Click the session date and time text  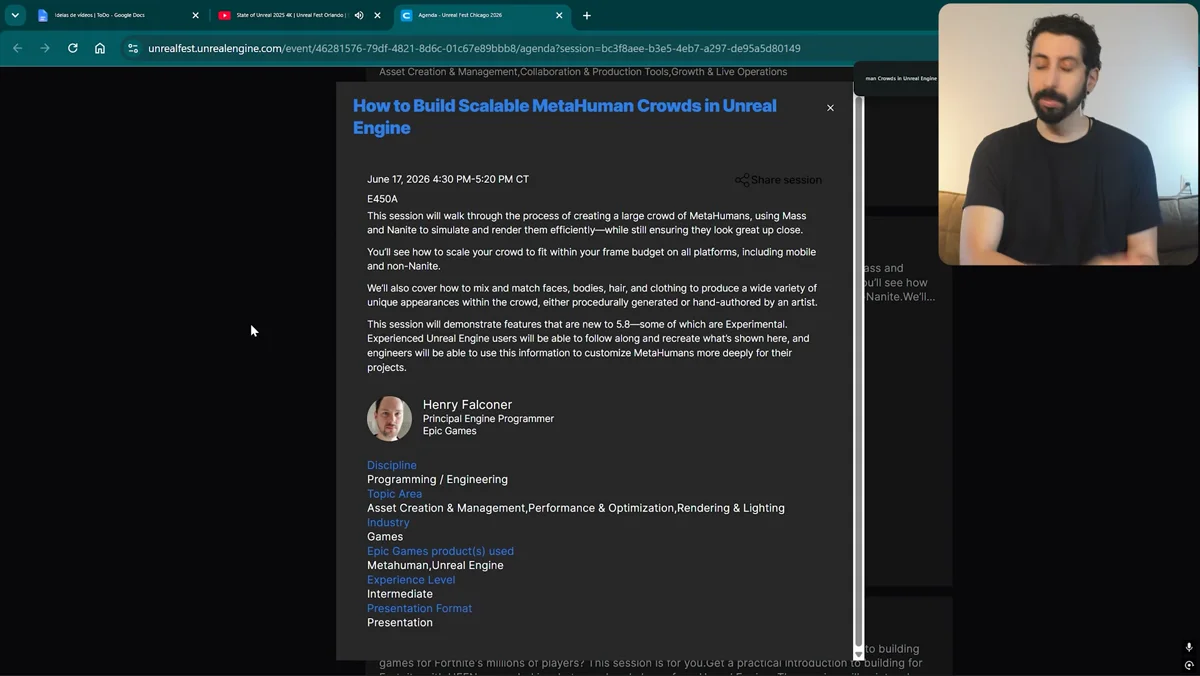[448, 179]
